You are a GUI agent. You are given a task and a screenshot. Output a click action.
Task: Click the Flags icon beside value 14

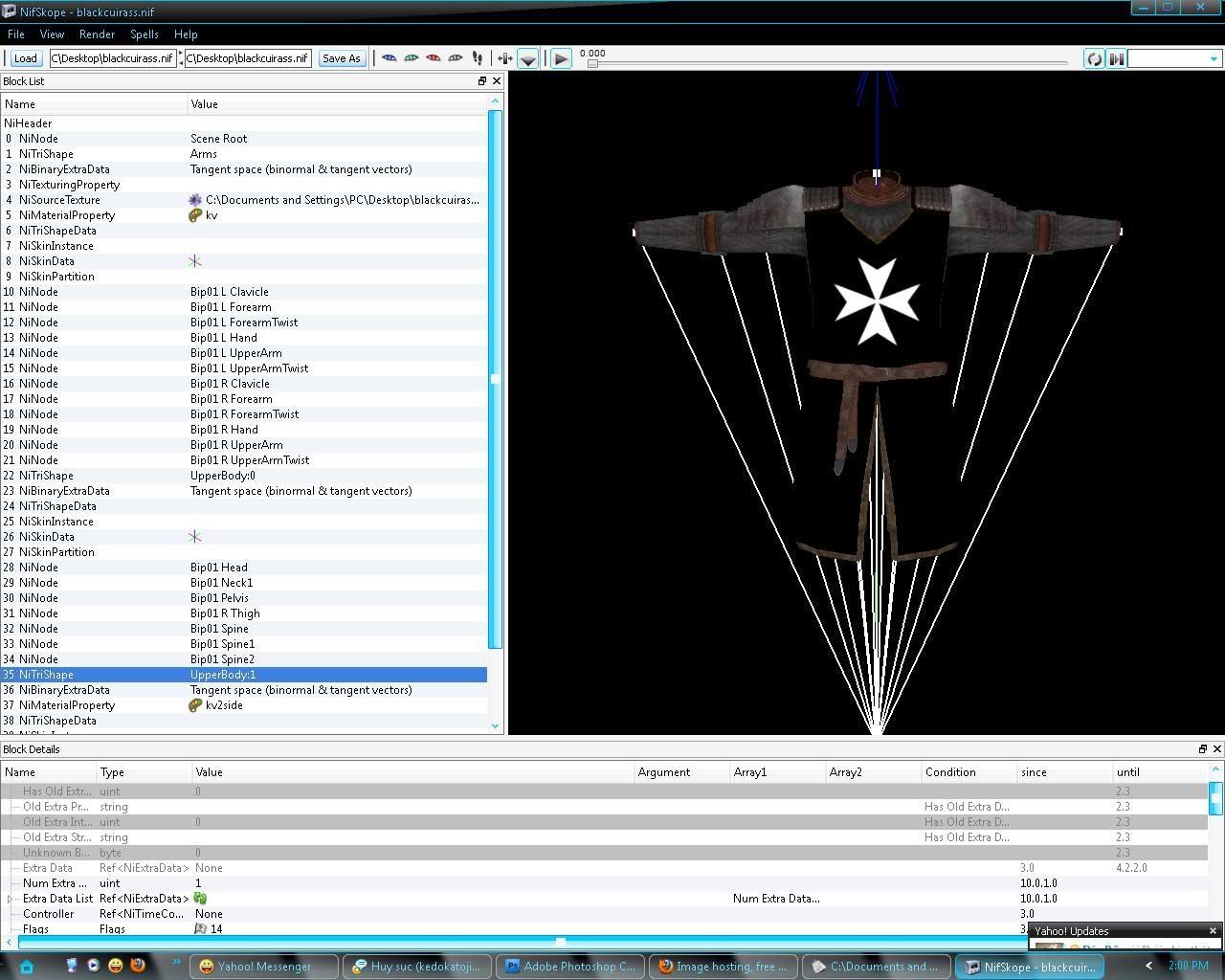pyautogui.click(x=201, y=929)
